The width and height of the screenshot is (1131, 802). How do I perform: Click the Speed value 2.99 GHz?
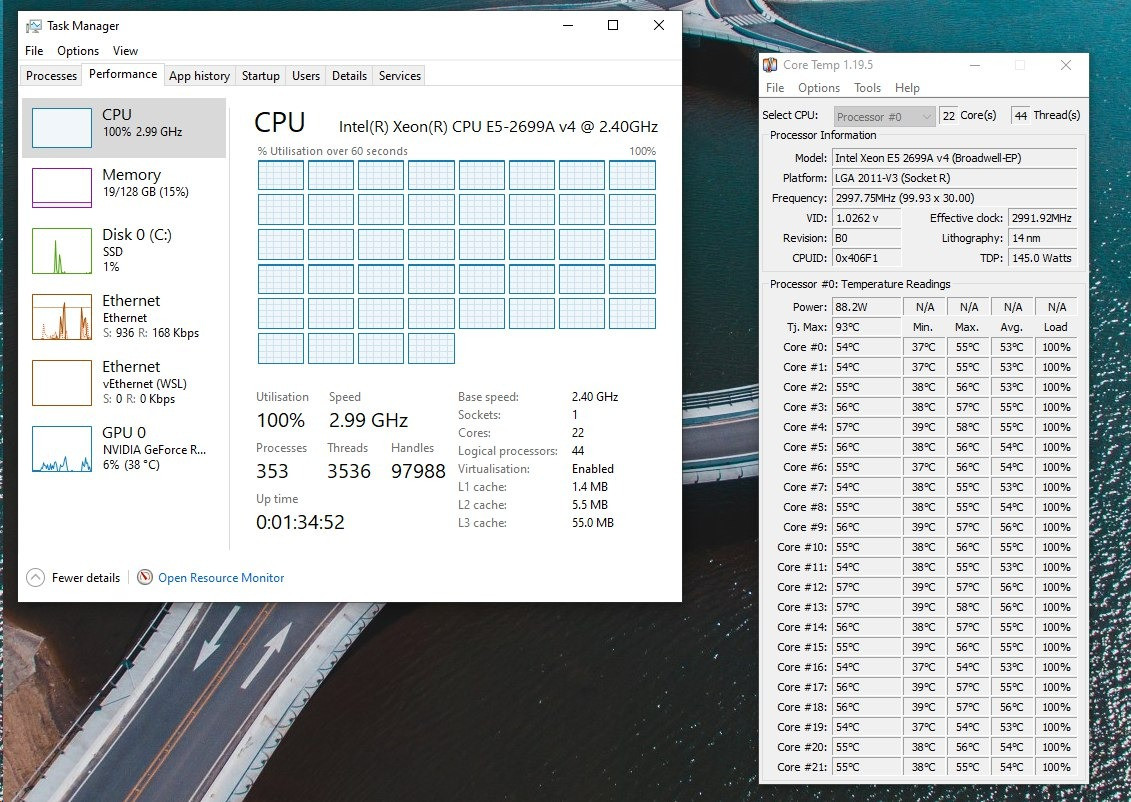pos(369,420)
